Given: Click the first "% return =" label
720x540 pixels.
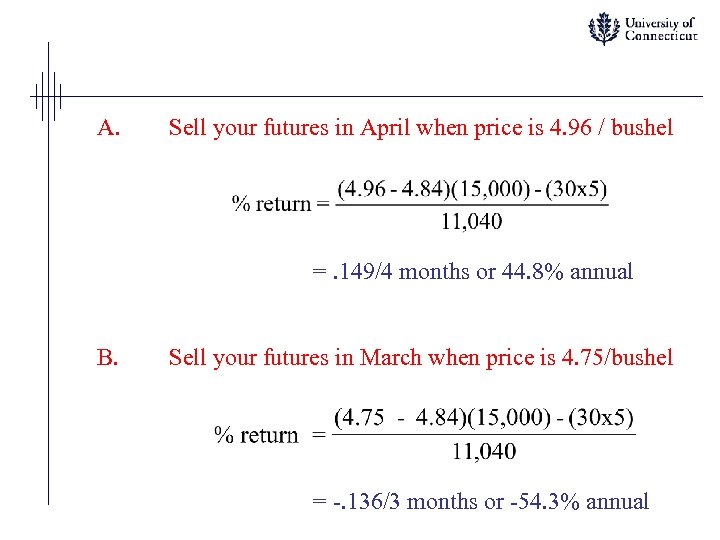Looking at the screenshot, I should [x=279, y=204].
